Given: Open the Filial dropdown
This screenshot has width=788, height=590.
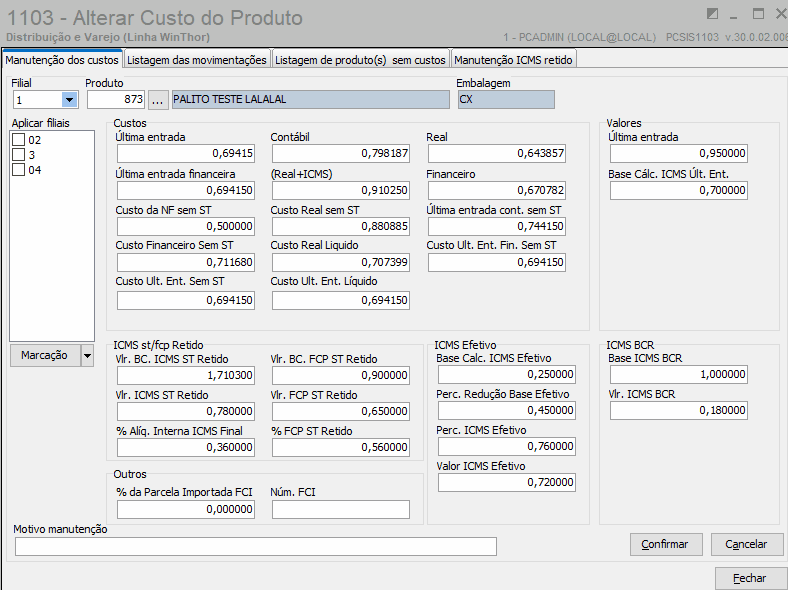Looking at the screenshot, I should coord(69,100).
